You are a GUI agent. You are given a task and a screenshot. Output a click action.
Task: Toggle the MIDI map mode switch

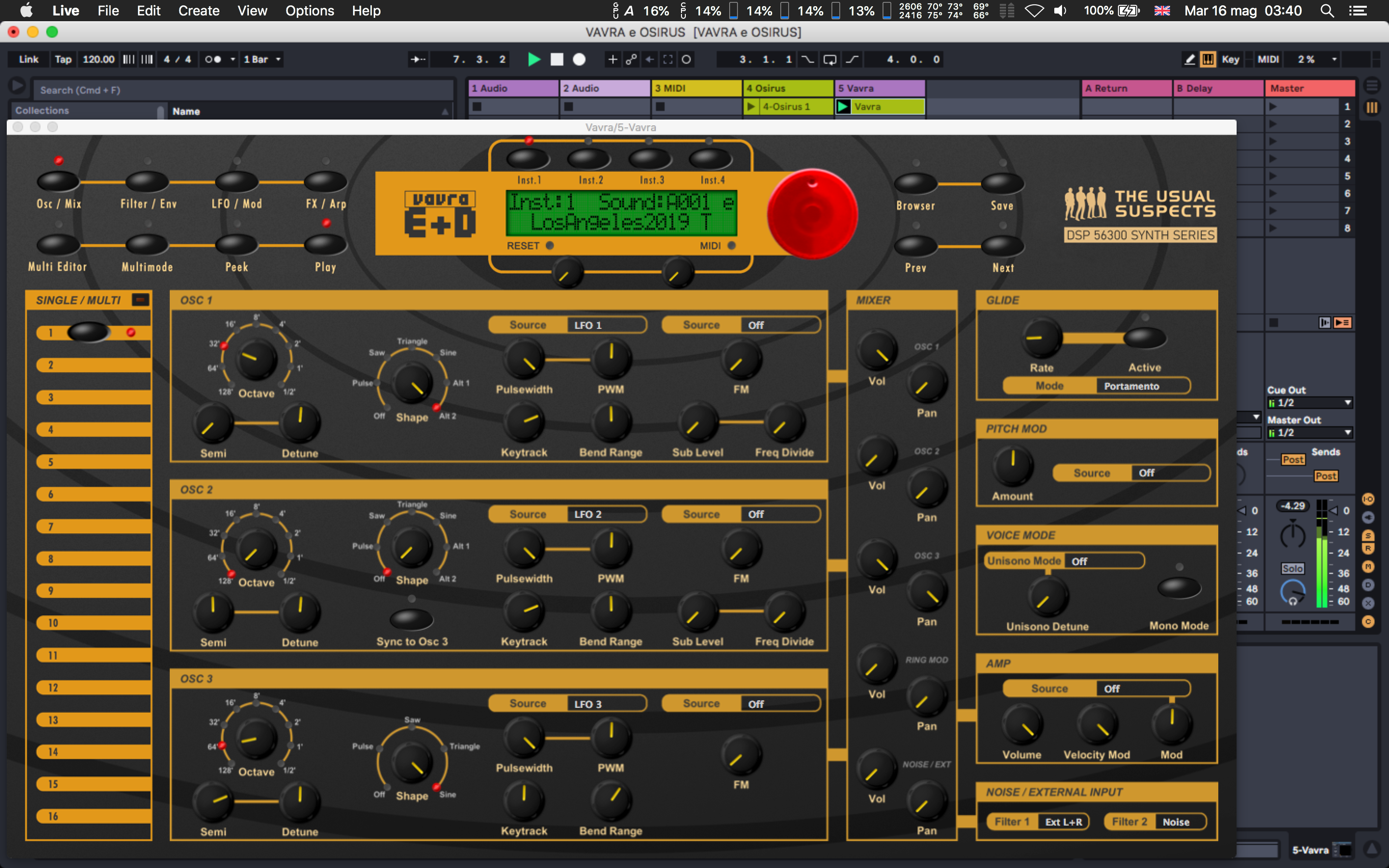tap(1268, 59)
